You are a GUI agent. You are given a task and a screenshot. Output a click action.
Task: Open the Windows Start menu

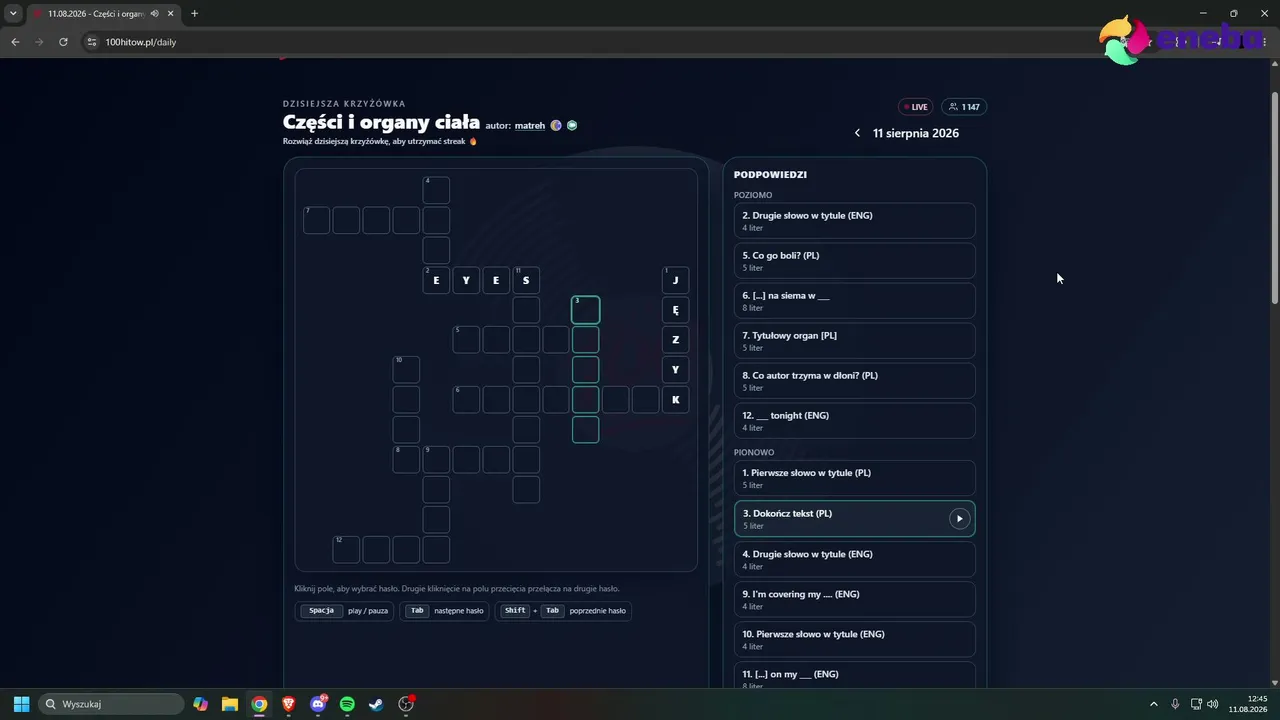pyautogui.click(x=21, y=704)
